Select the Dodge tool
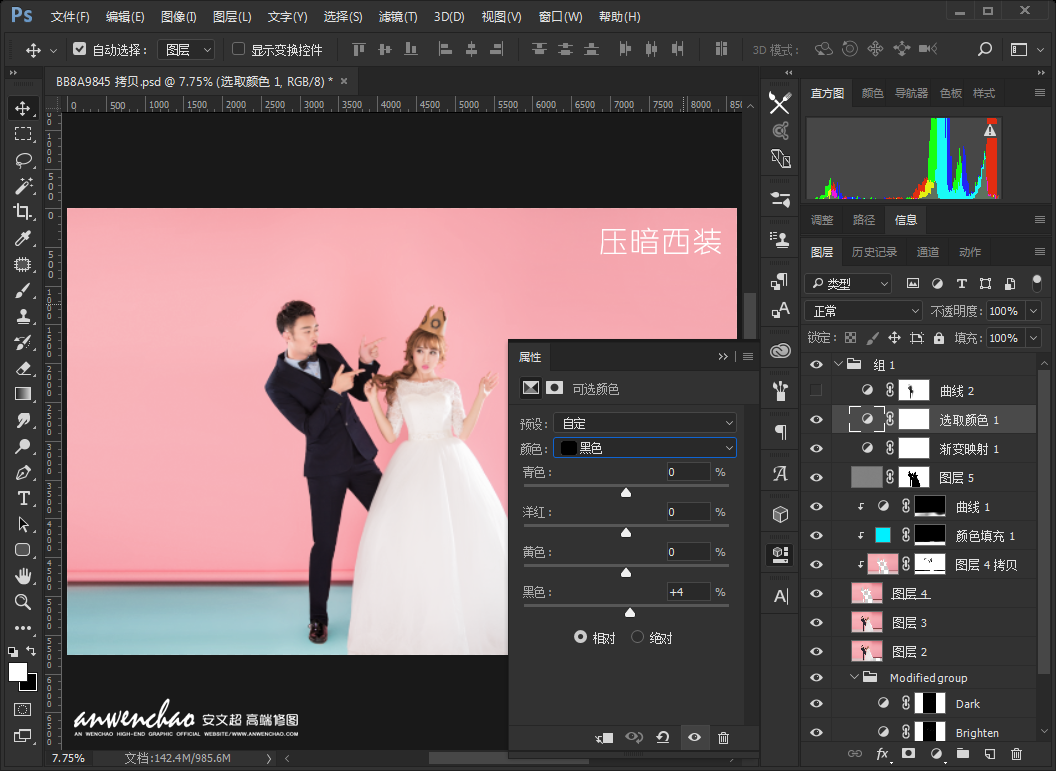 tap(23, 446)
